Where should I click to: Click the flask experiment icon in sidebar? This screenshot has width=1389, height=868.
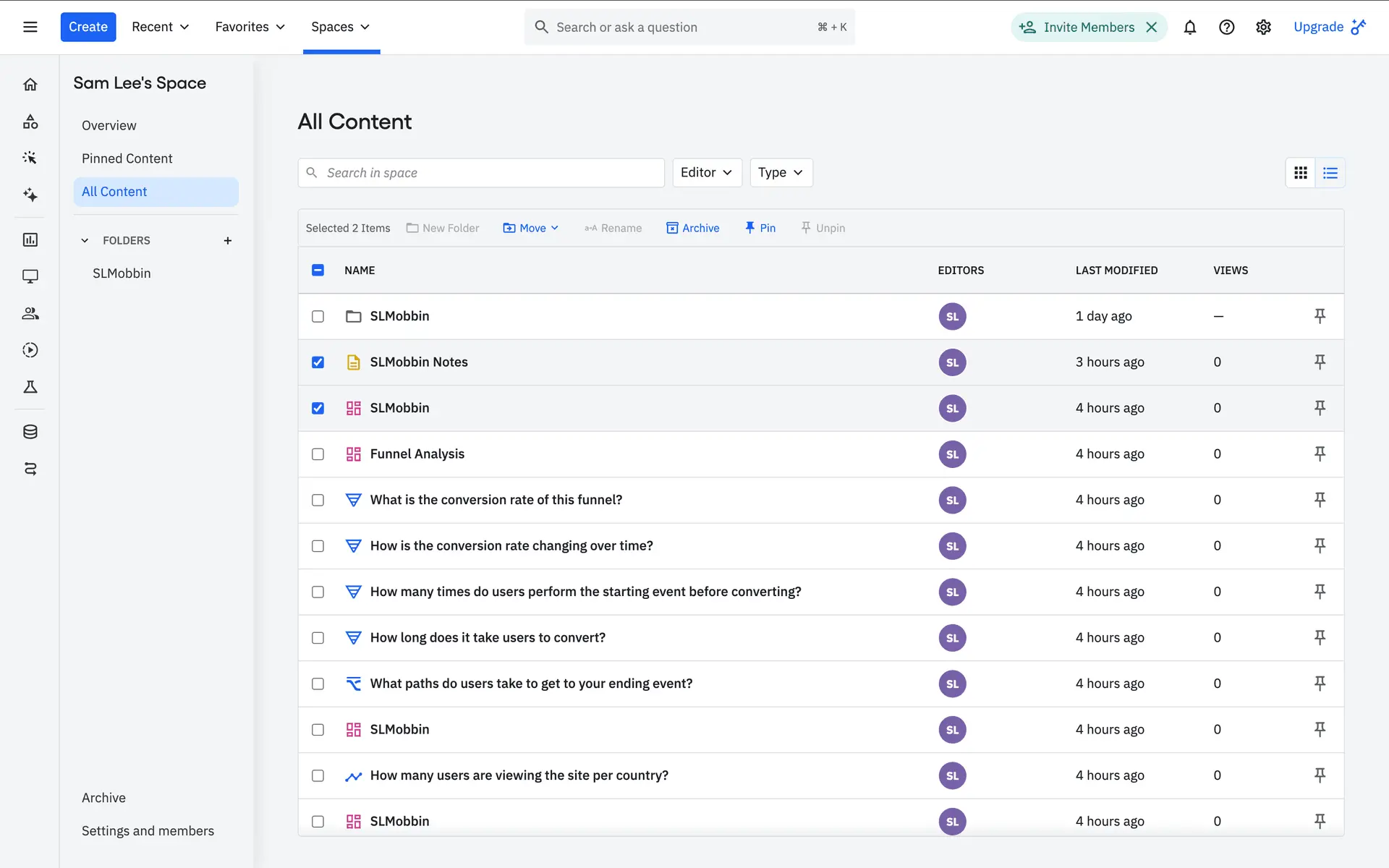click(30, 387)
